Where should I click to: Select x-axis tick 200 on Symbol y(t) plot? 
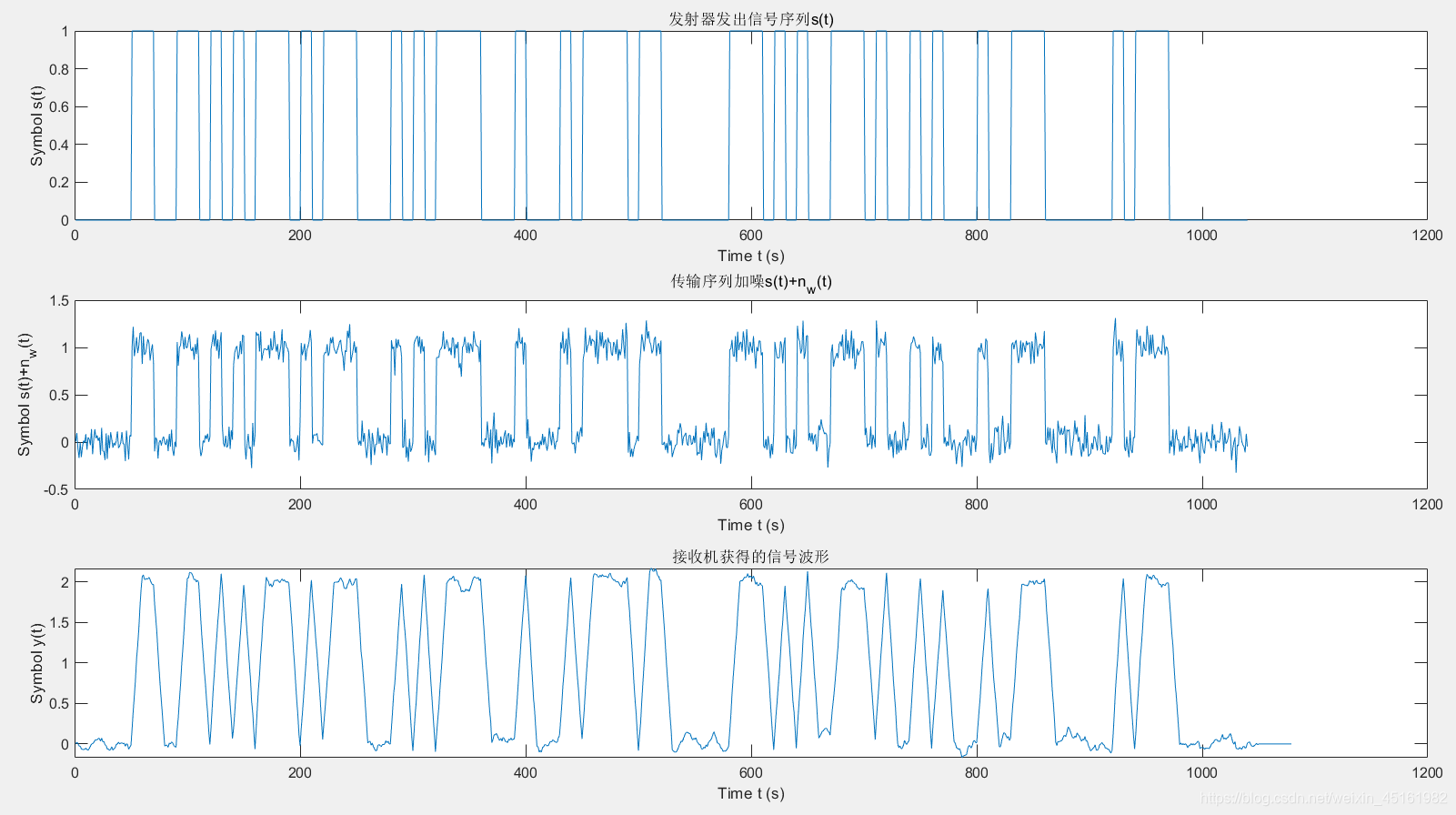tap(300, 772)
